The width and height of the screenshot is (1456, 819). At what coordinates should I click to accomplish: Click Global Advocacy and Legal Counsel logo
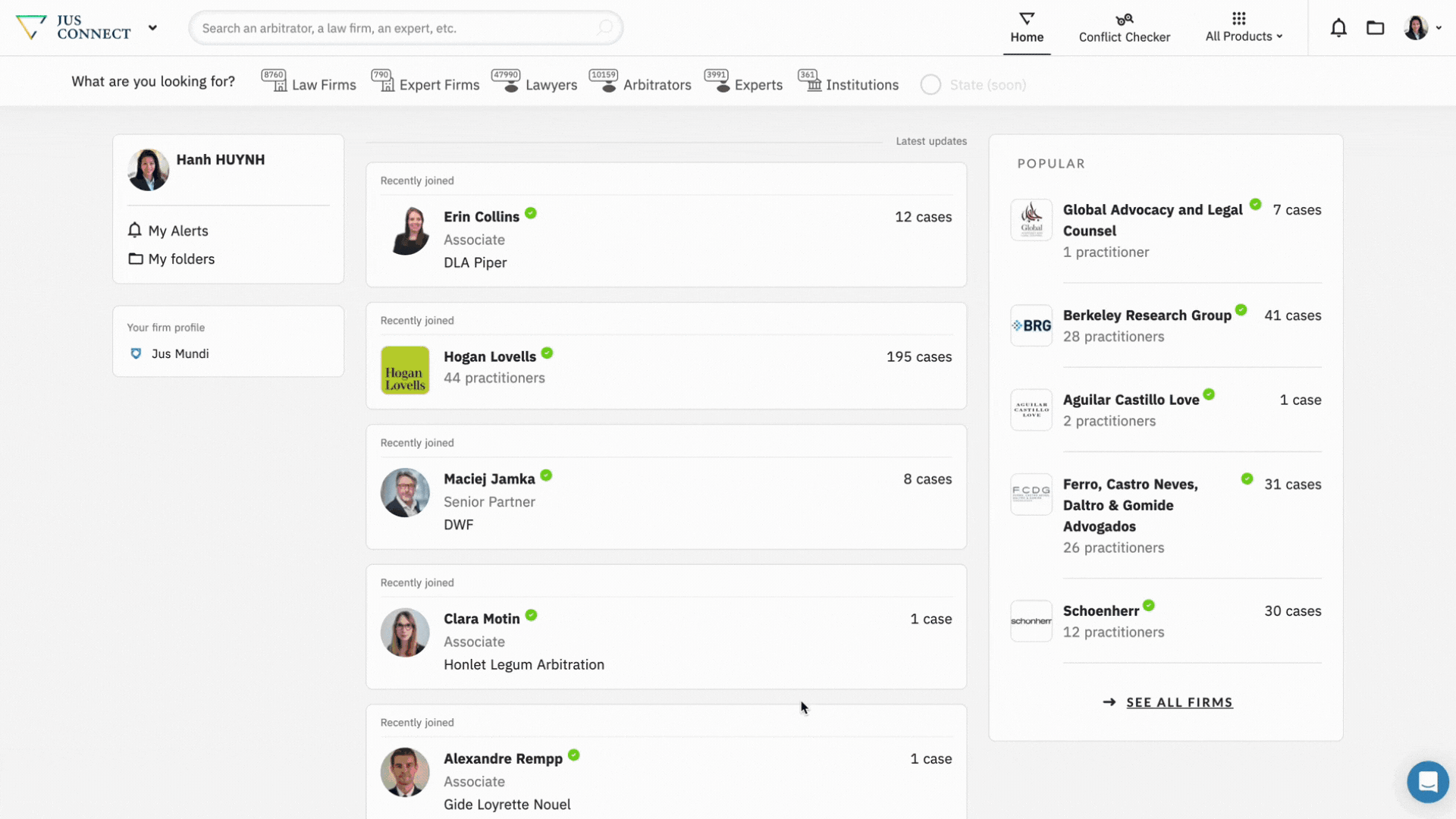coord(1031,220)
